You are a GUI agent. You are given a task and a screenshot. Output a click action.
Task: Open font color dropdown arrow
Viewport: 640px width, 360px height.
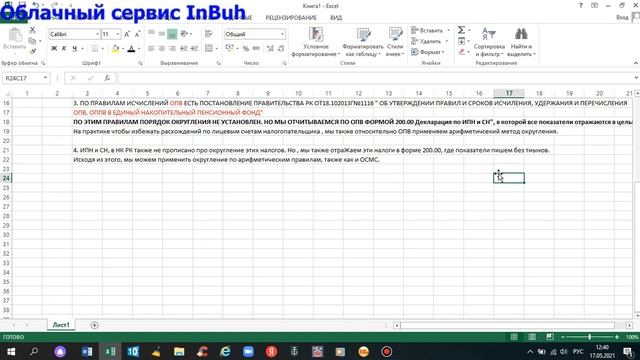click(139, 49)
